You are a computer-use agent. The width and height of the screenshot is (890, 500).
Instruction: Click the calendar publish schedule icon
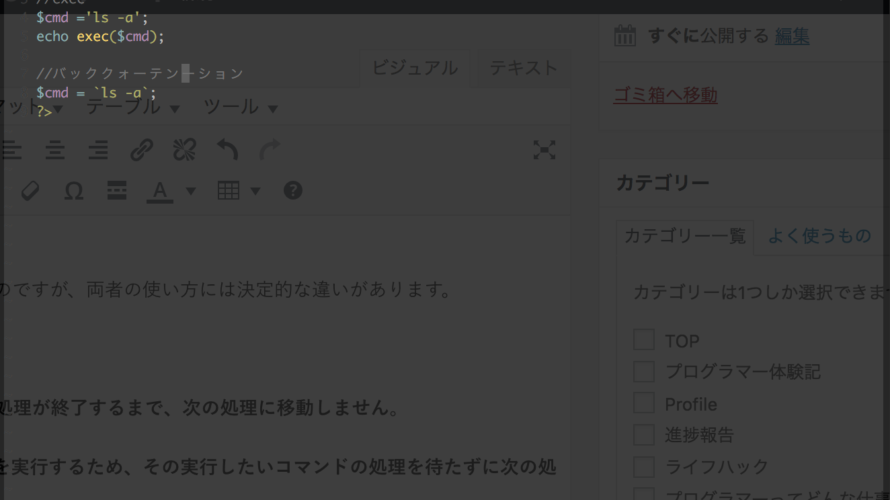click(625, 36)
